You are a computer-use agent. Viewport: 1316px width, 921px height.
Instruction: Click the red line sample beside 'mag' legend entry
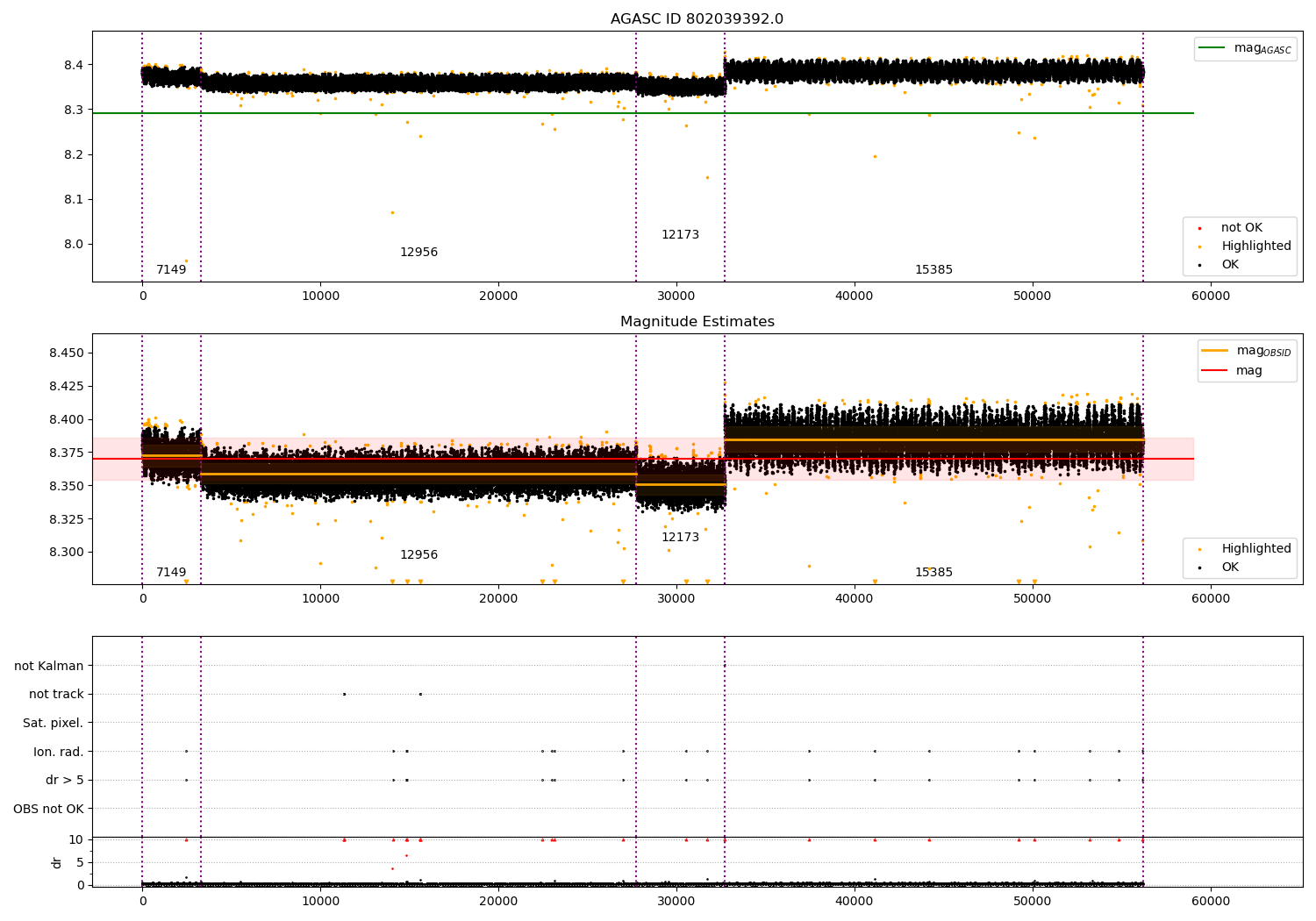pos(1214,371)
